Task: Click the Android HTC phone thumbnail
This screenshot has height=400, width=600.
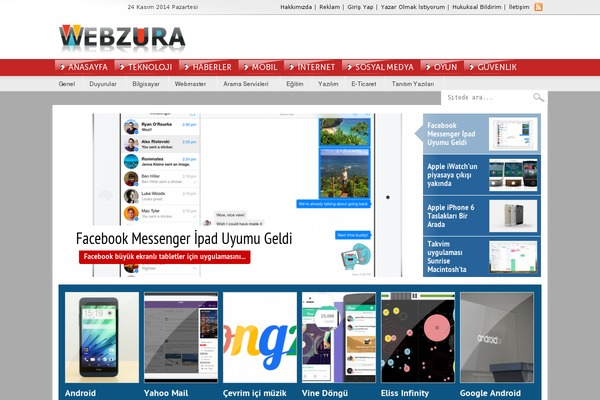Action: click(102, 337)
